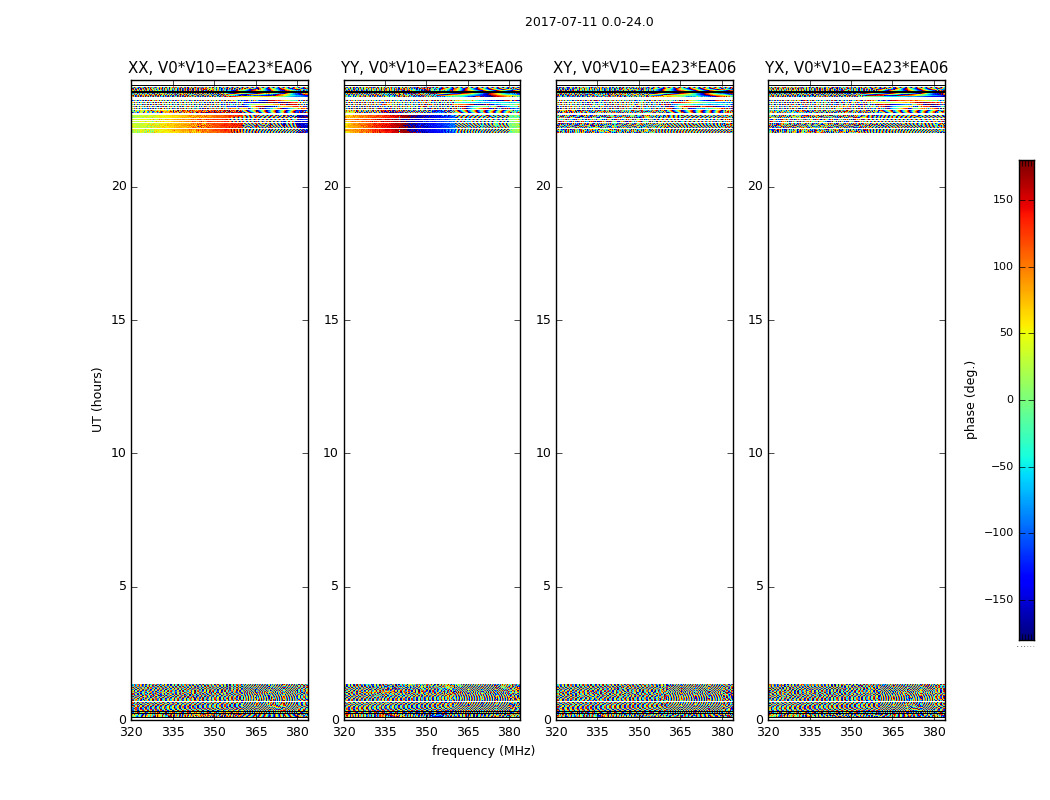Click the YX panel title text
The width and height of the screenshot is (1050, 800).
click(856, 68)
